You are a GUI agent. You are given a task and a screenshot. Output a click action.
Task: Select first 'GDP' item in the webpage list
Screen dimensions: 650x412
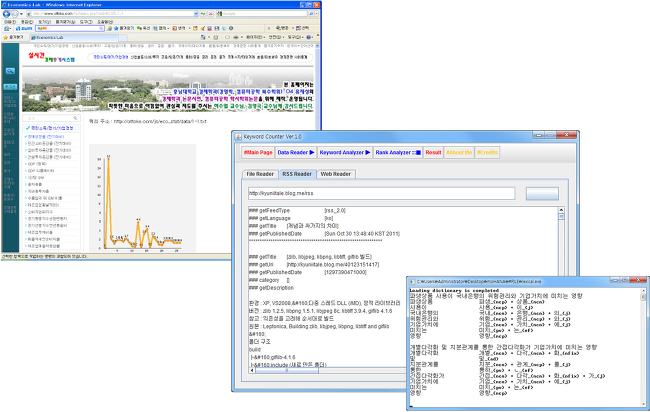tap(36, 164)
